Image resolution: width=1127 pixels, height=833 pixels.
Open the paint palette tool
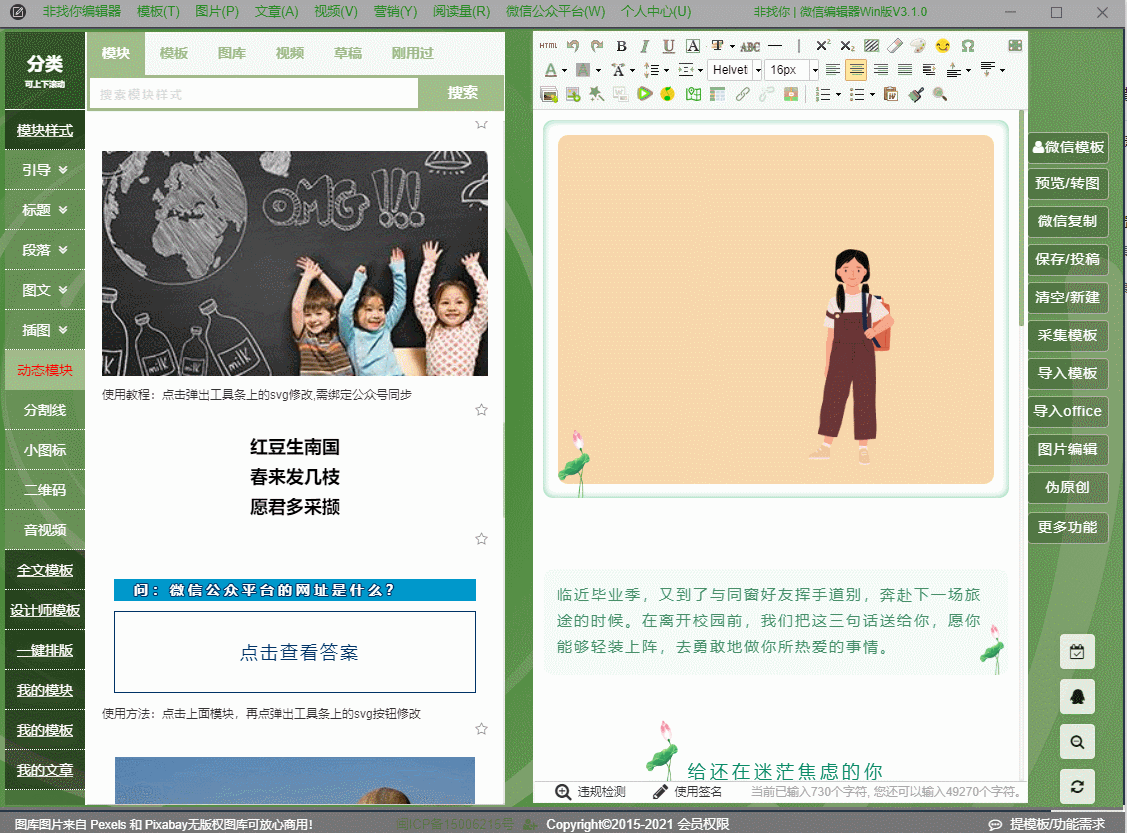click(x=918, y=46)
